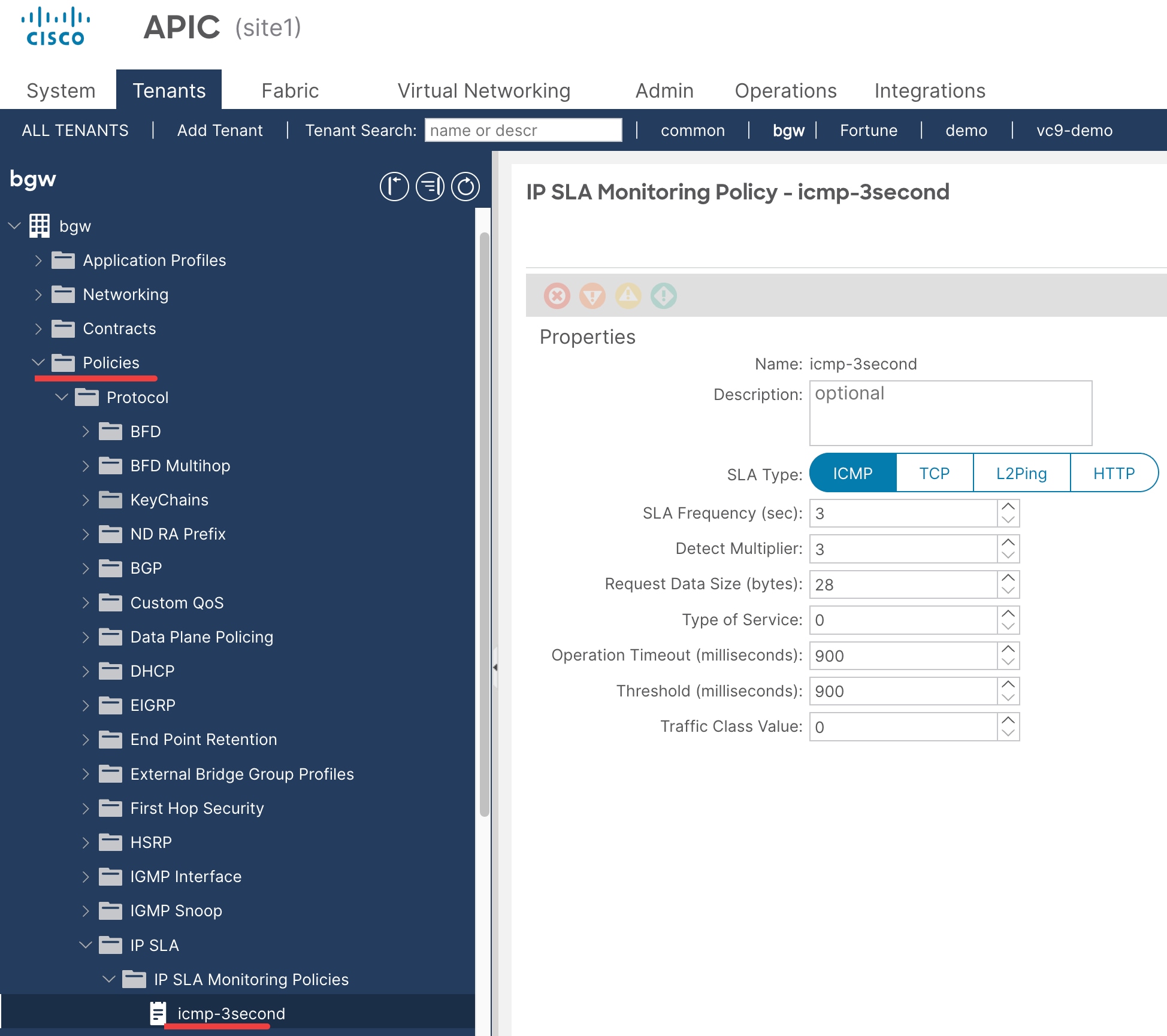This screenshot has width=1167, height=1036.
Task: Expand the BFD Multihop node
Action: pos(86,466)
